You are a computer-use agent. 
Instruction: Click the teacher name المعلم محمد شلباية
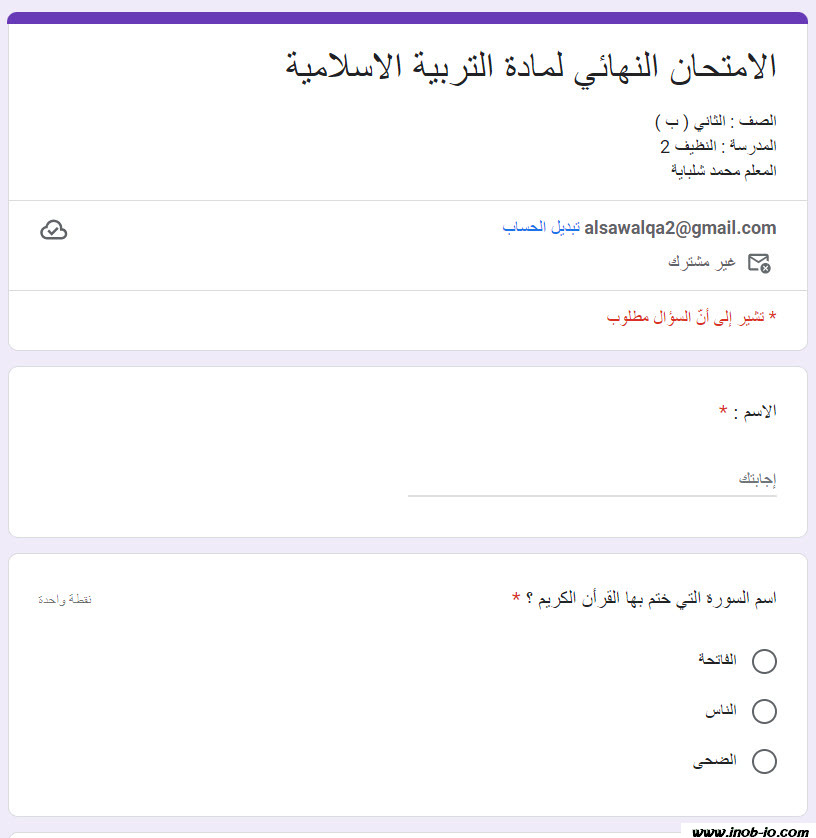pyautogui.click(x=723, y=170)
